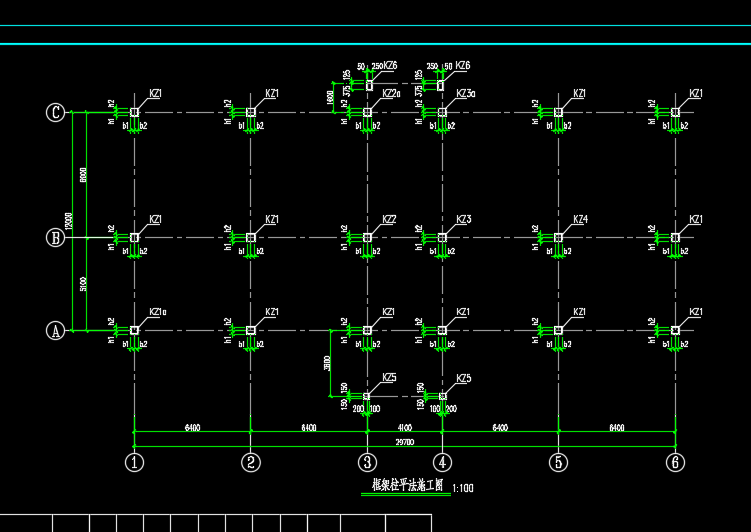Click the 1:100 scale text

463,489
